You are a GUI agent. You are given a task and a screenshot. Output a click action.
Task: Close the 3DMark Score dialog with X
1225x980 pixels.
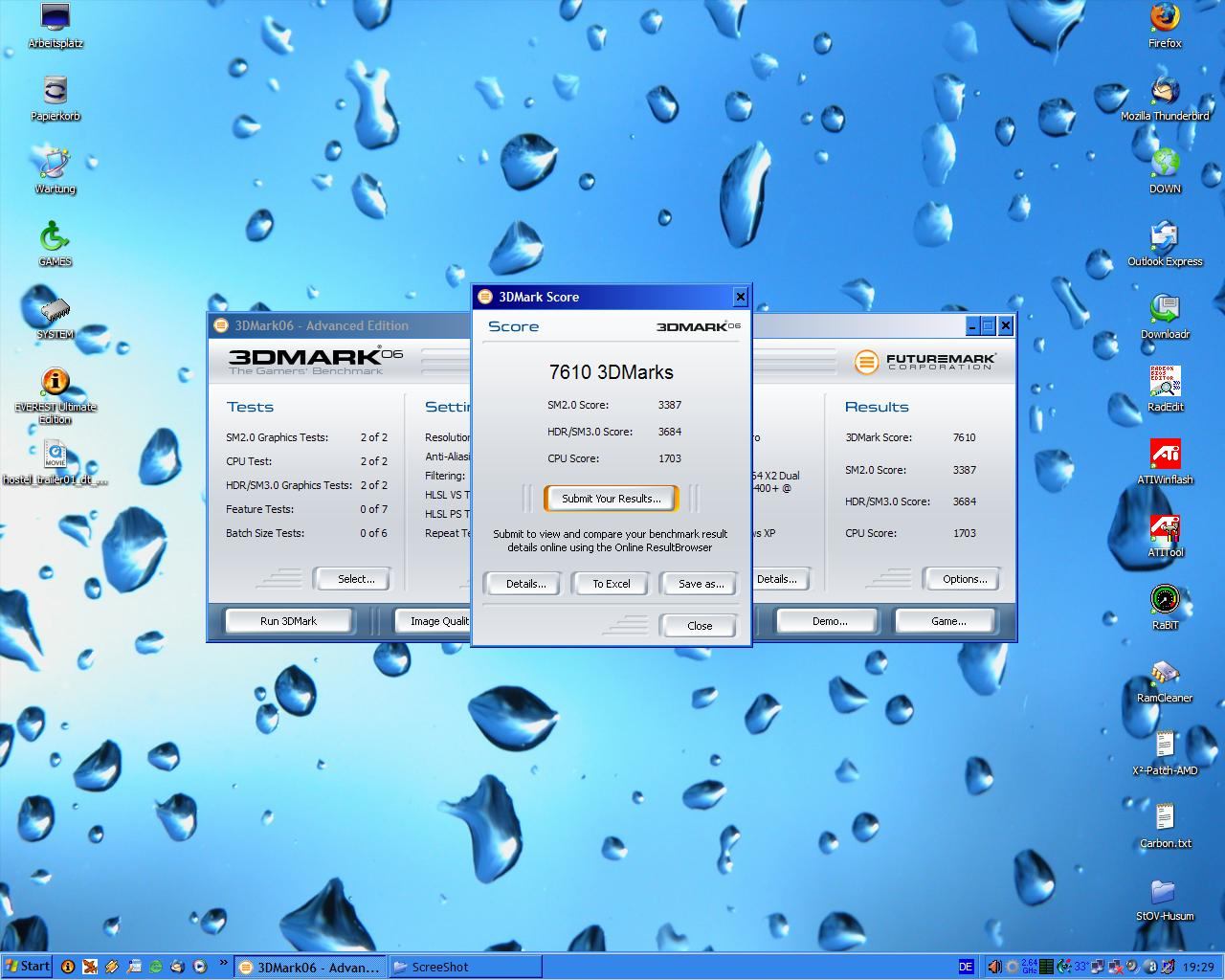click(740, 297)
